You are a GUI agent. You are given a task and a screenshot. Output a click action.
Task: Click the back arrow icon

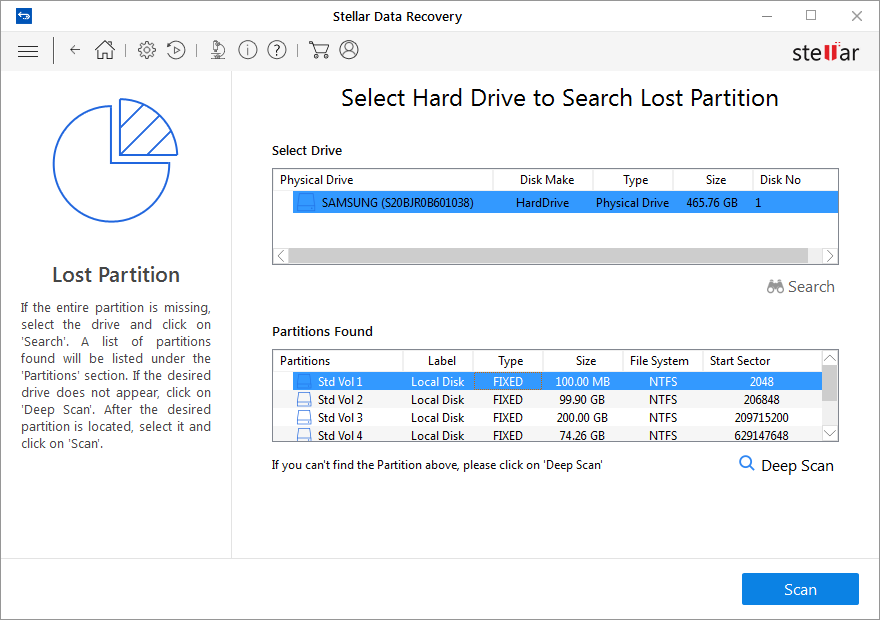pyautogui.click(x=75, y=50)
